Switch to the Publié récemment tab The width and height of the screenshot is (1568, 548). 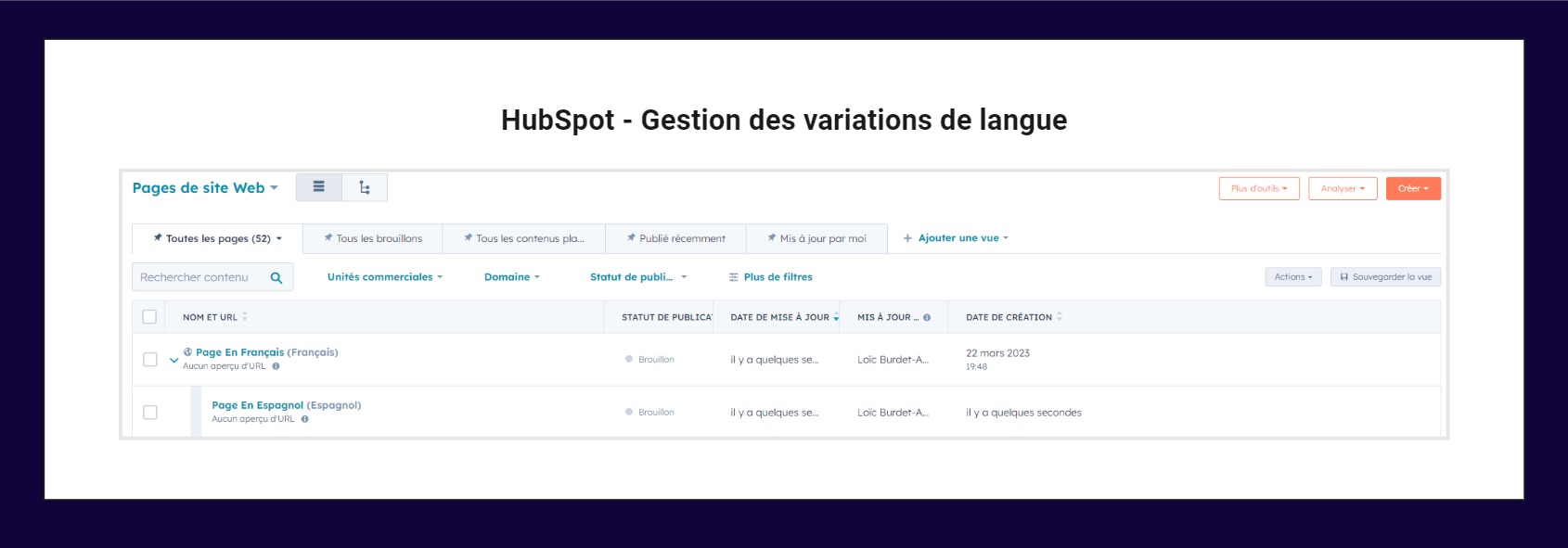(x=675, y=238)
